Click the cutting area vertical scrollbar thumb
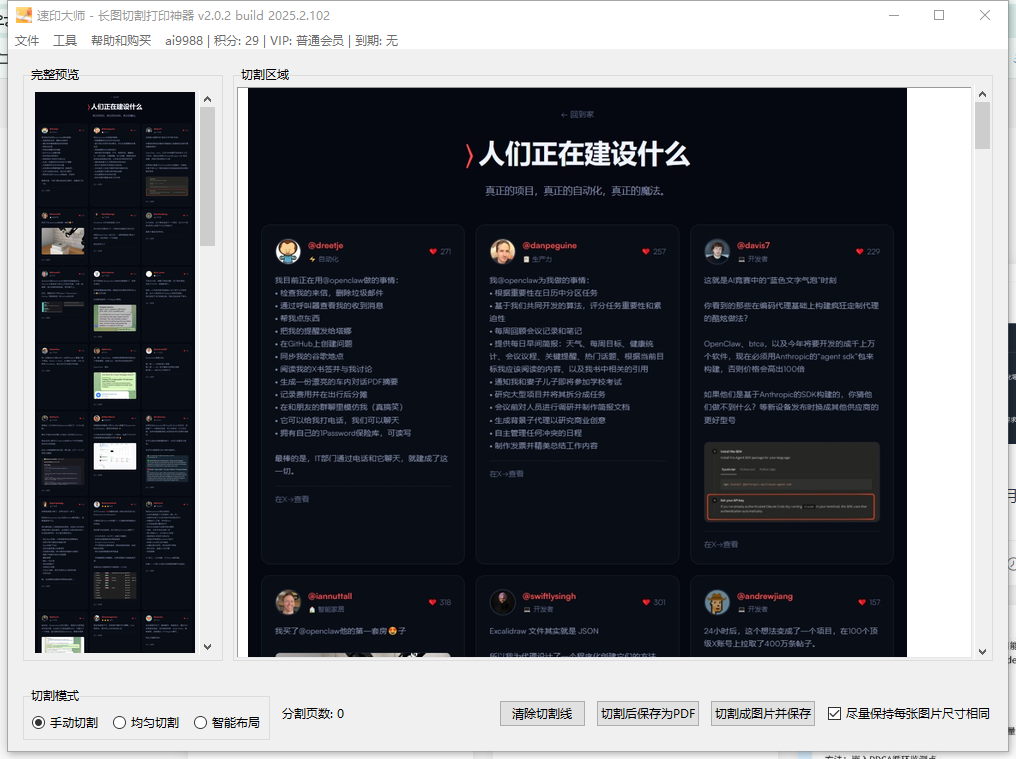The width and height of the screenshot is (1016, 759). point(982,125)
